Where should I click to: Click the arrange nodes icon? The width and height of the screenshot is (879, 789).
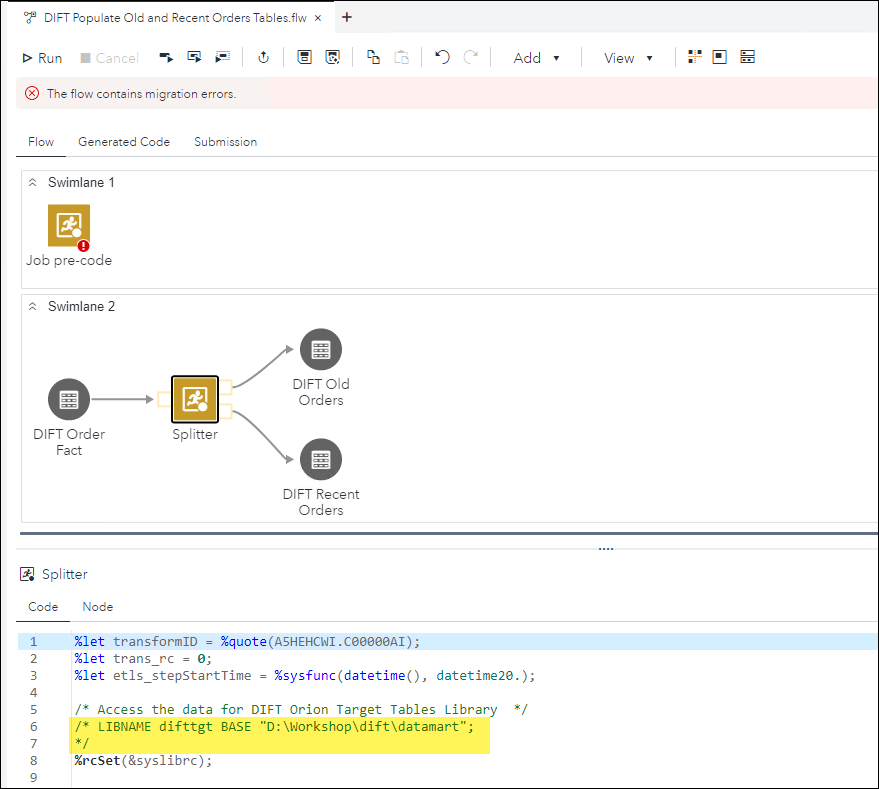(x=695, y=58)
